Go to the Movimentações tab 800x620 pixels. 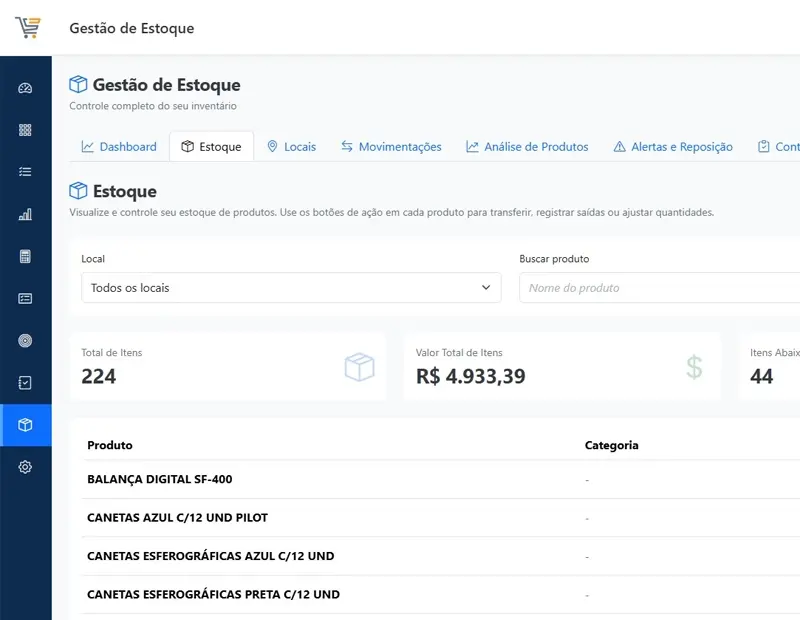pos(391,147)
